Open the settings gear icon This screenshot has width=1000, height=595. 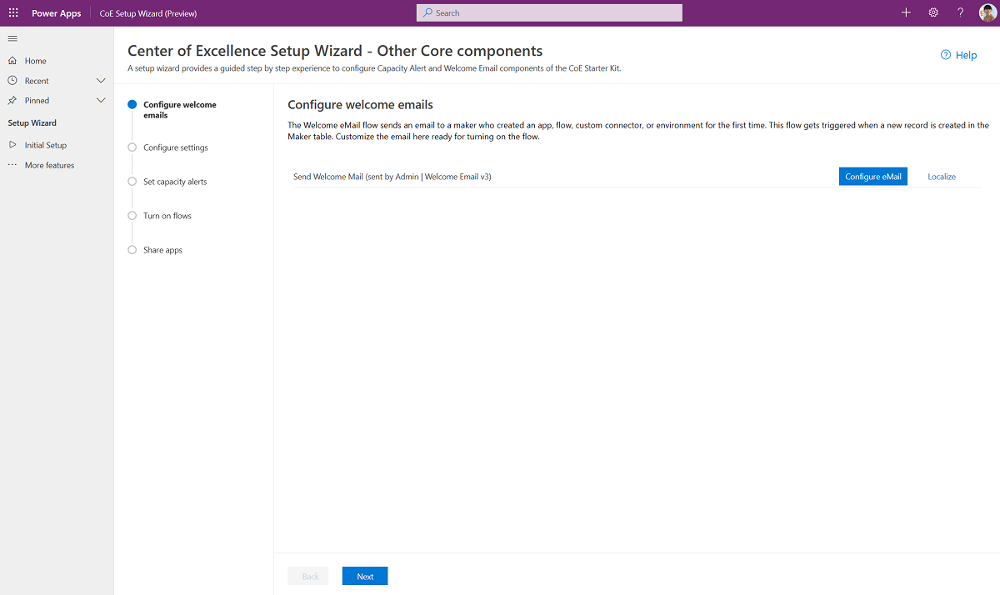click(933, 13)
